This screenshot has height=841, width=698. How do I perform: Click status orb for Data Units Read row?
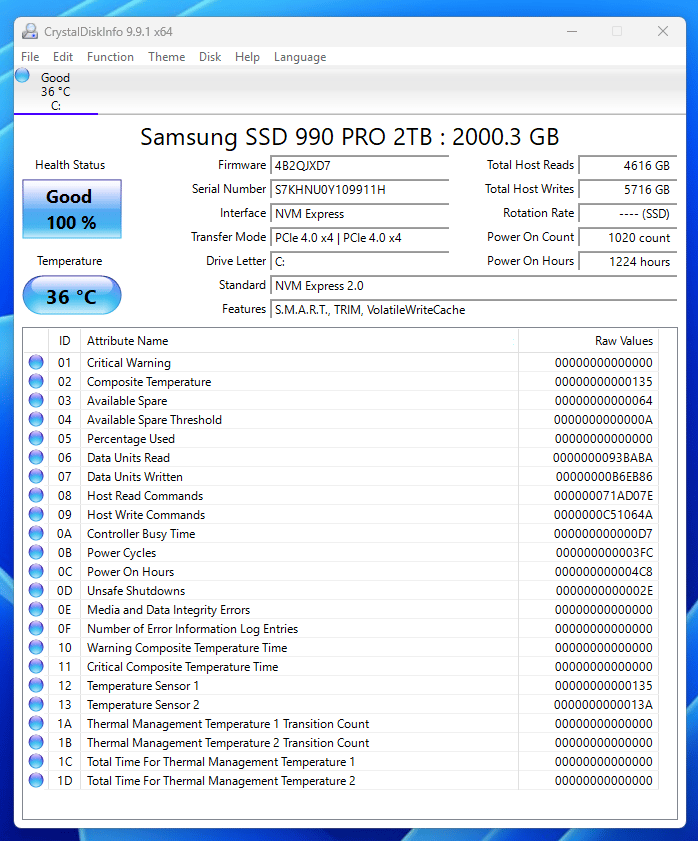tap(36, 457)
